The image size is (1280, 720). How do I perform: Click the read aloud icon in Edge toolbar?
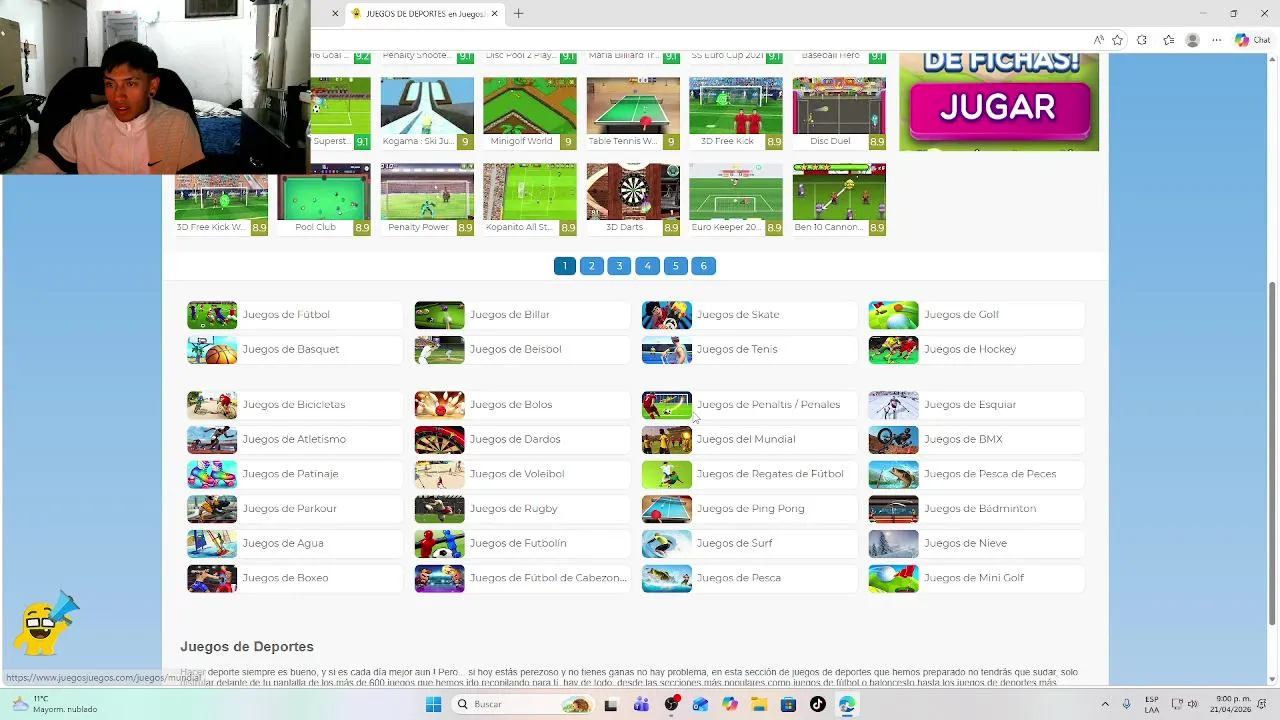[1098, 40]
